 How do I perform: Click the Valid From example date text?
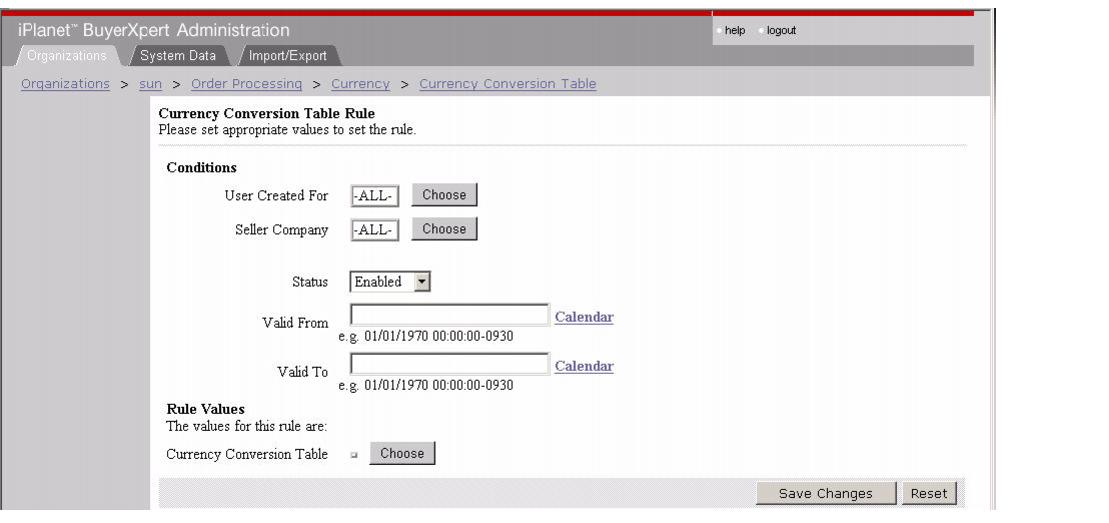tap(426, 336)
